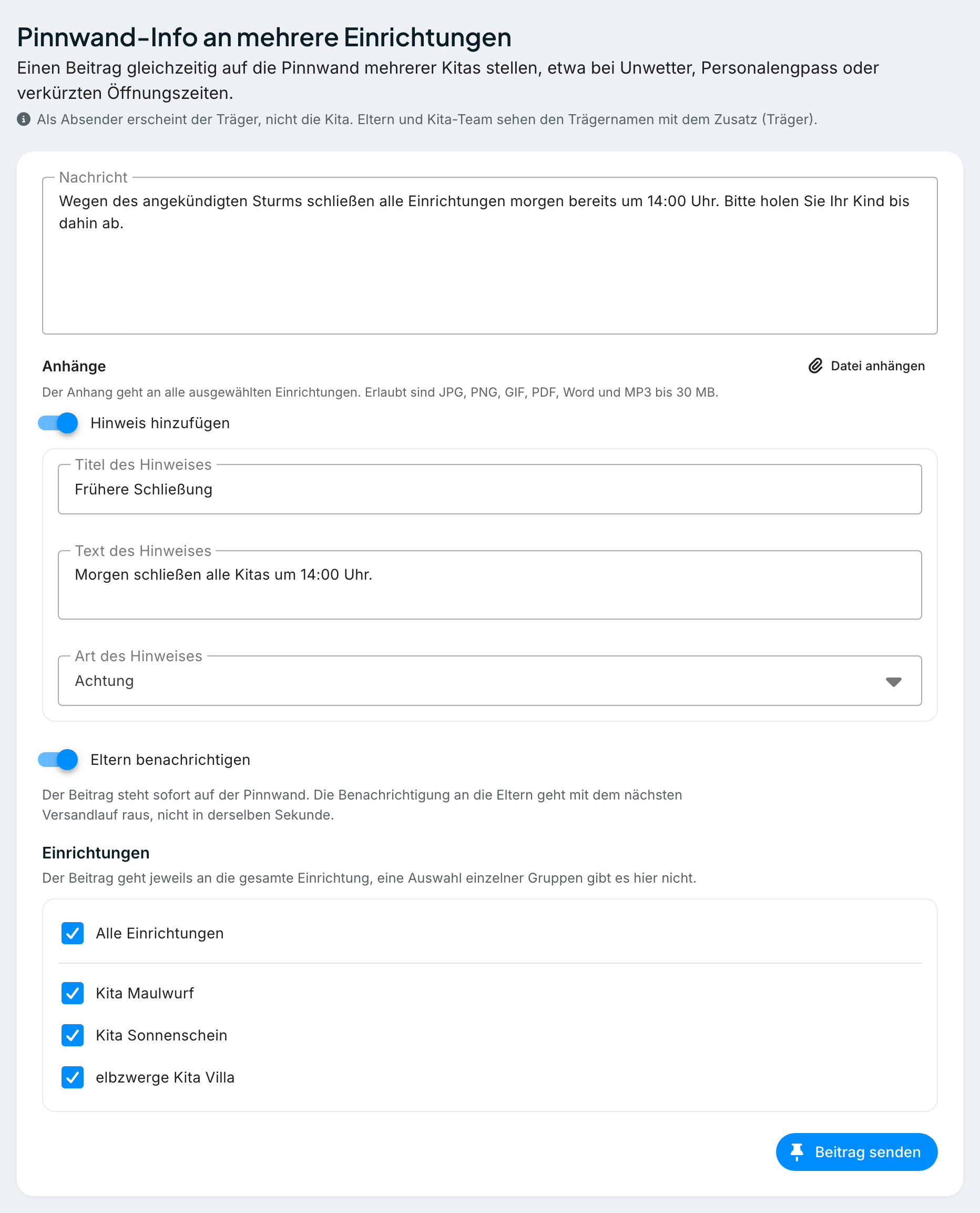The width and height of the screenshot is (980, 1213).
Task: Open the Art des Hinweises dropdown
Action: [x=489, y=681]
